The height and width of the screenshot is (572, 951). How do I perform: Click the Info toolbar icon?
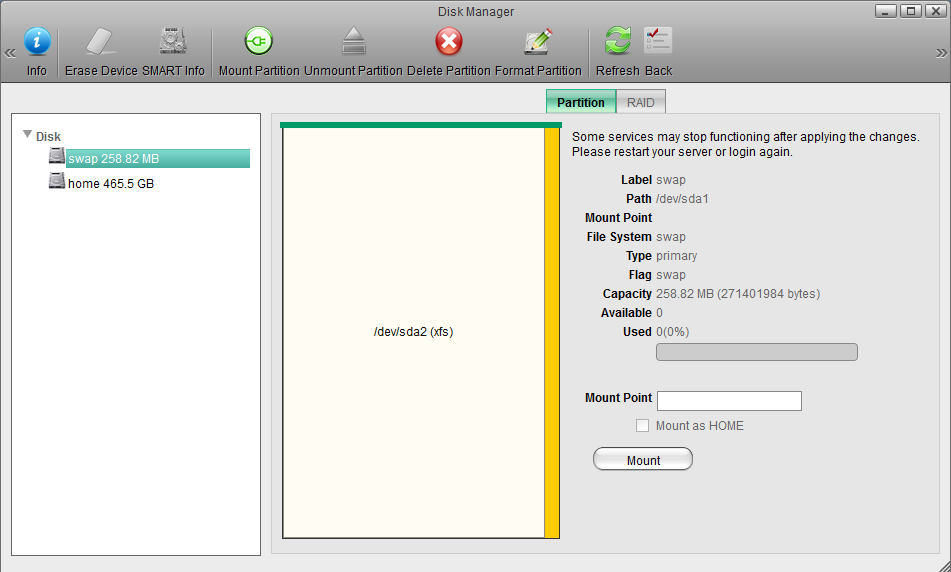[x=37, y=42]
